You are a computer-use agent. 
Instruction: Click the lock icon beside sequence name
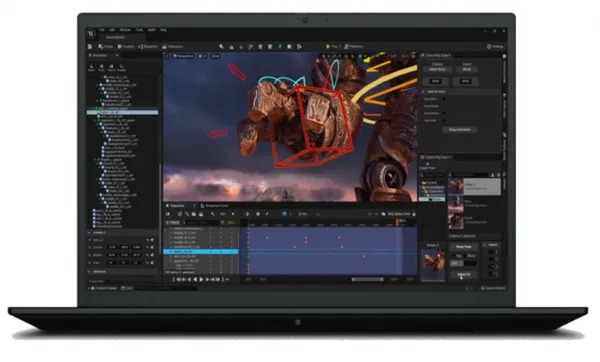tap(414, 214)
